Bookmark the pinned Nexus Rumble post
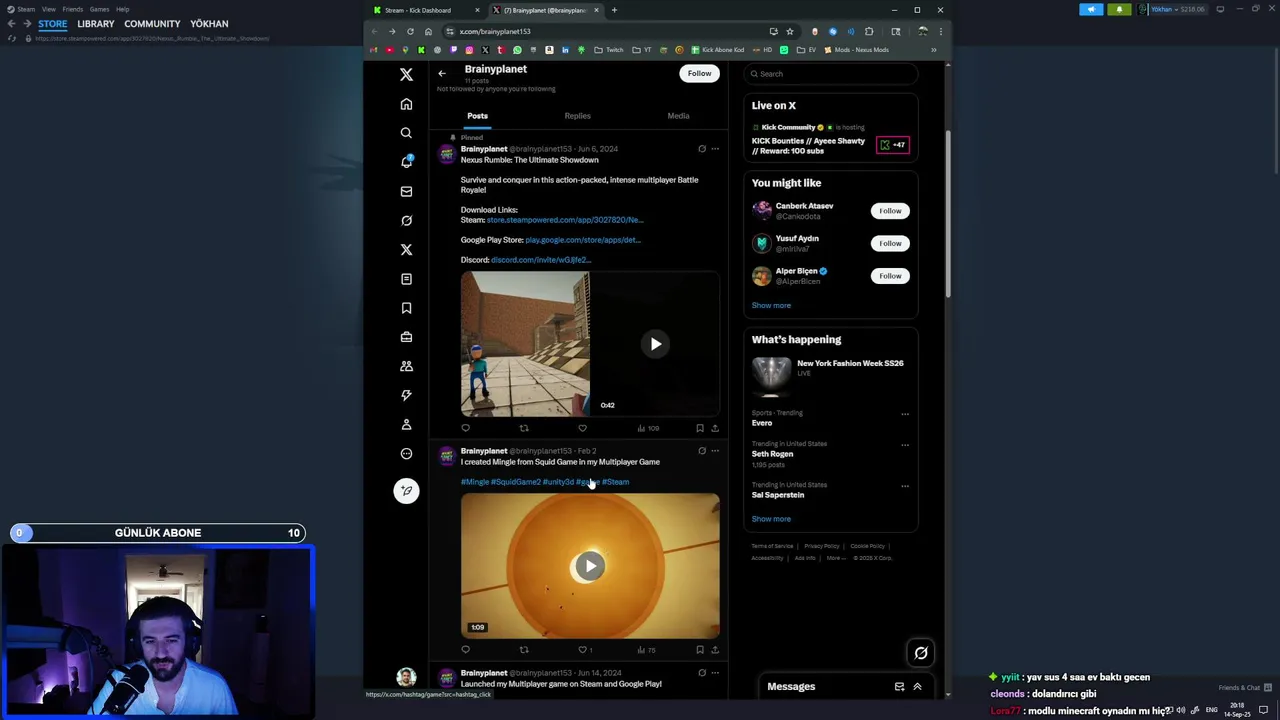 [699, 428]
